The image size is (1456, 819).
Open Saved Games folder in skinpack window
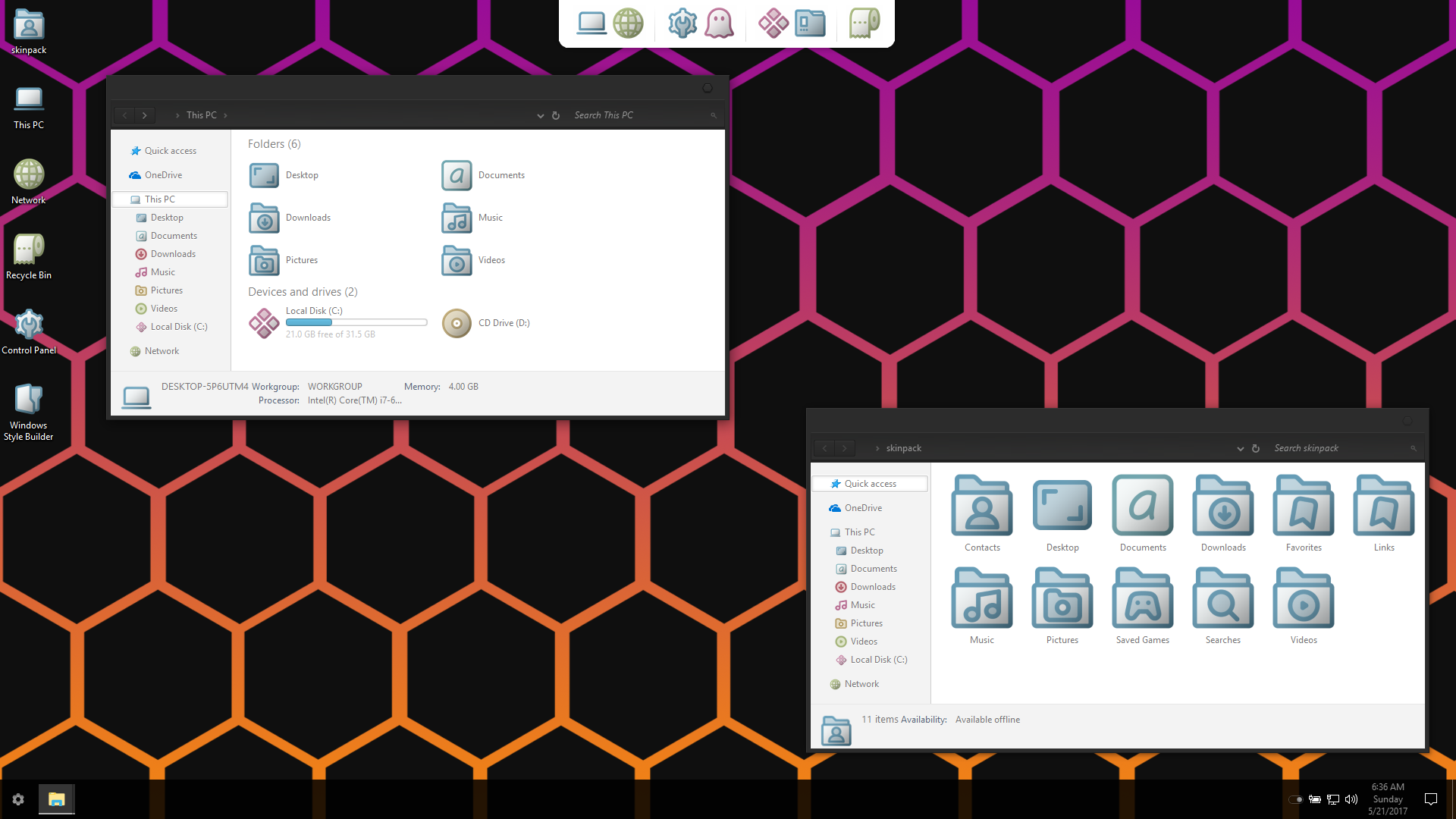1142,599
